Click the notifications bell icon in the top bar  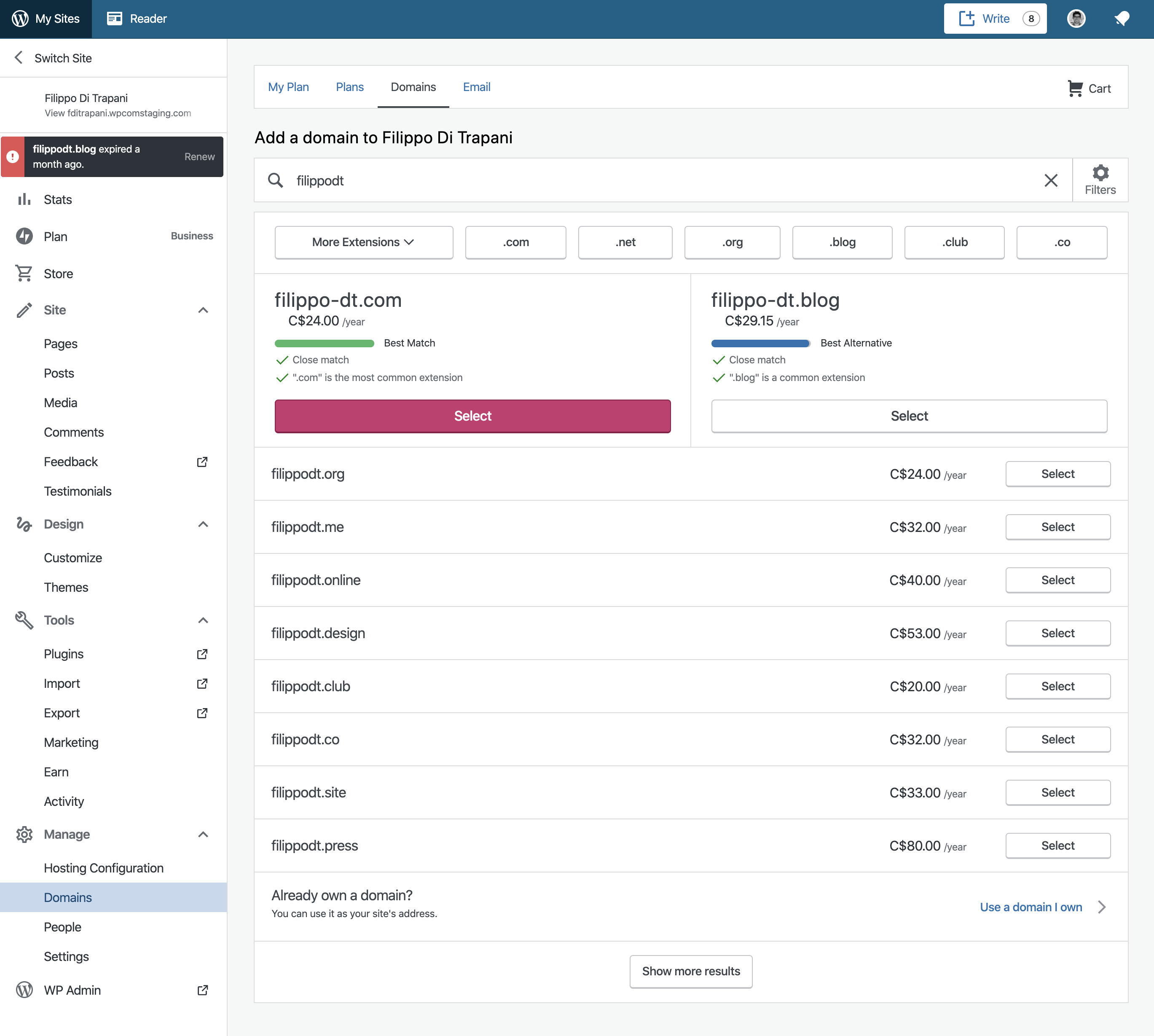click(1121, 19)
